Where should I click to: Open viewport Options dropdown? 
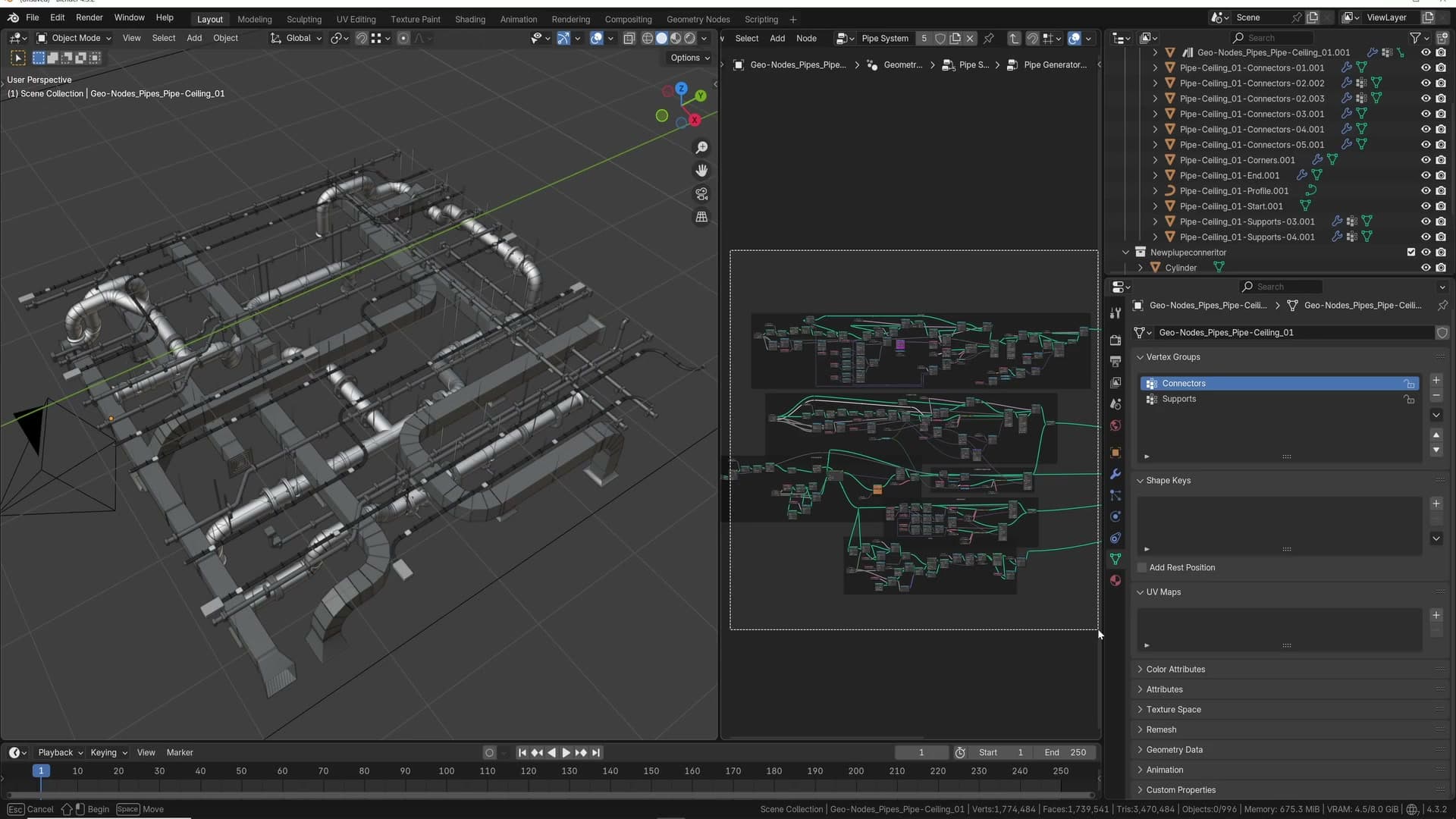[690, 58]
